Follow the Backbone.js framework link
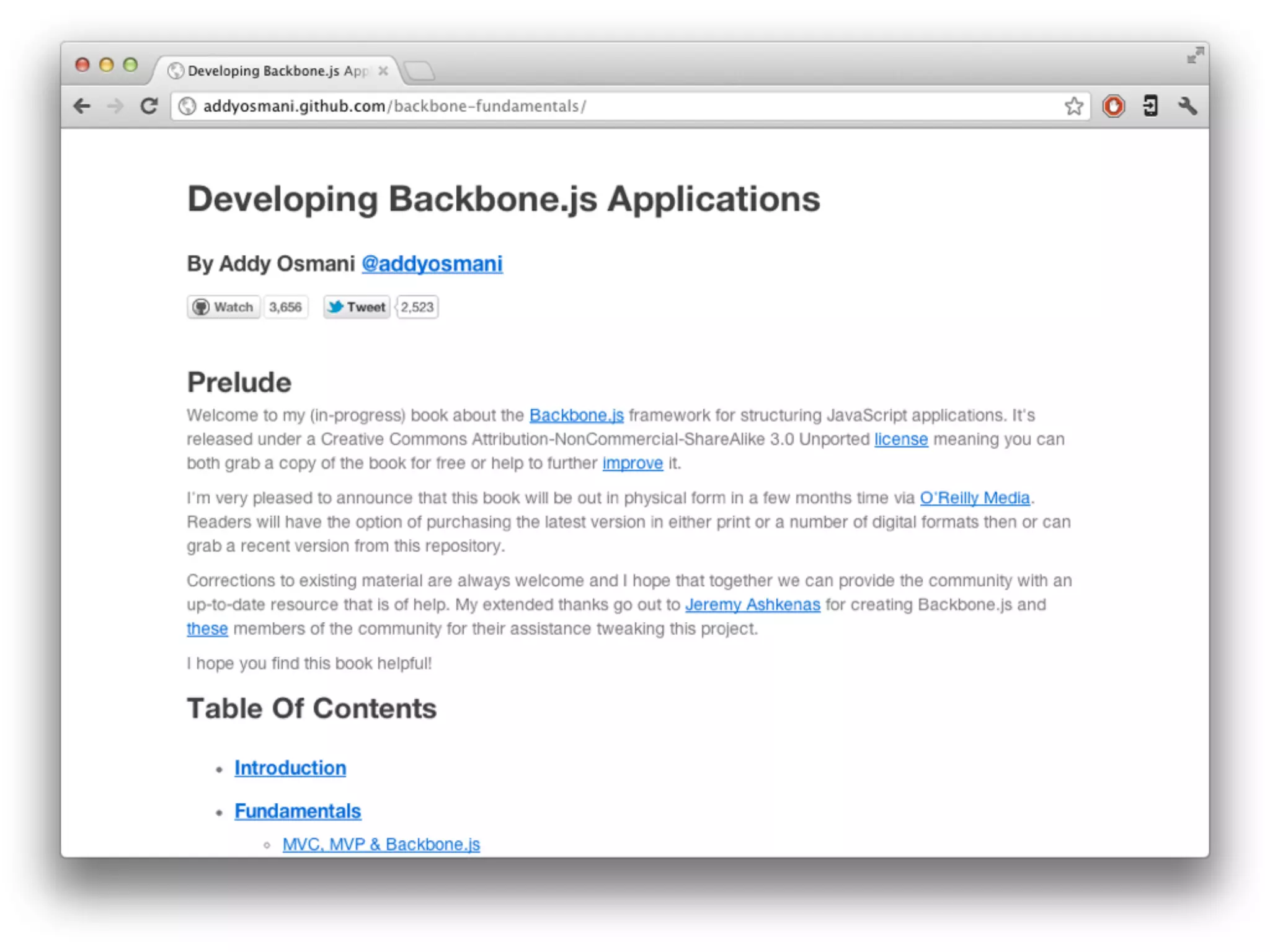Image resolution: width=1270 pixels, height=952 pixels. [576, 415]
